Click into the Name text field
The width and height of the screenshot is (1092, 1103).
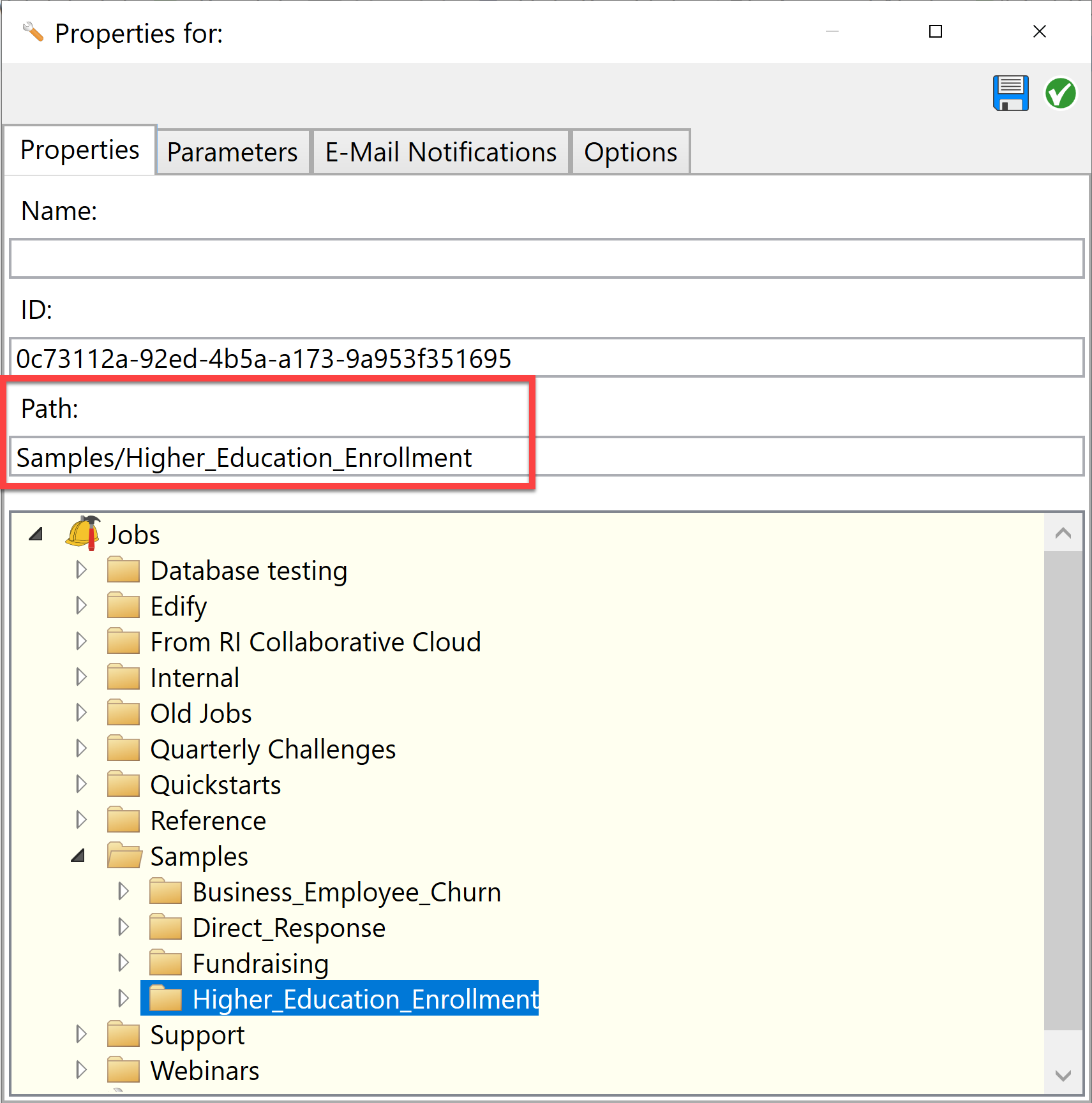coord(546,258)
